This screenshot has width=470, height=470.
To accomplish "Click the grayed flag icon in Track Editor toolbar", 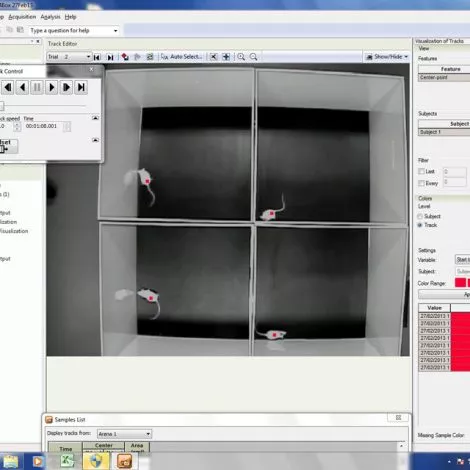I will (137, 57).
